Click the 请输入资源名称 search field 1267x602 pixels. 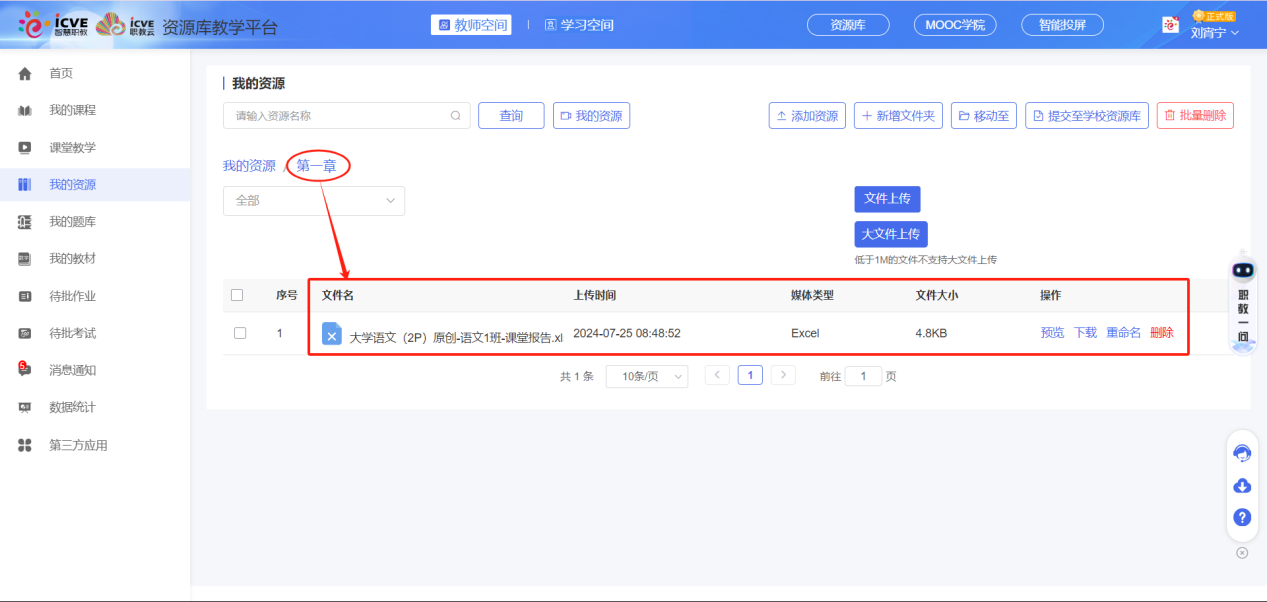340,115
